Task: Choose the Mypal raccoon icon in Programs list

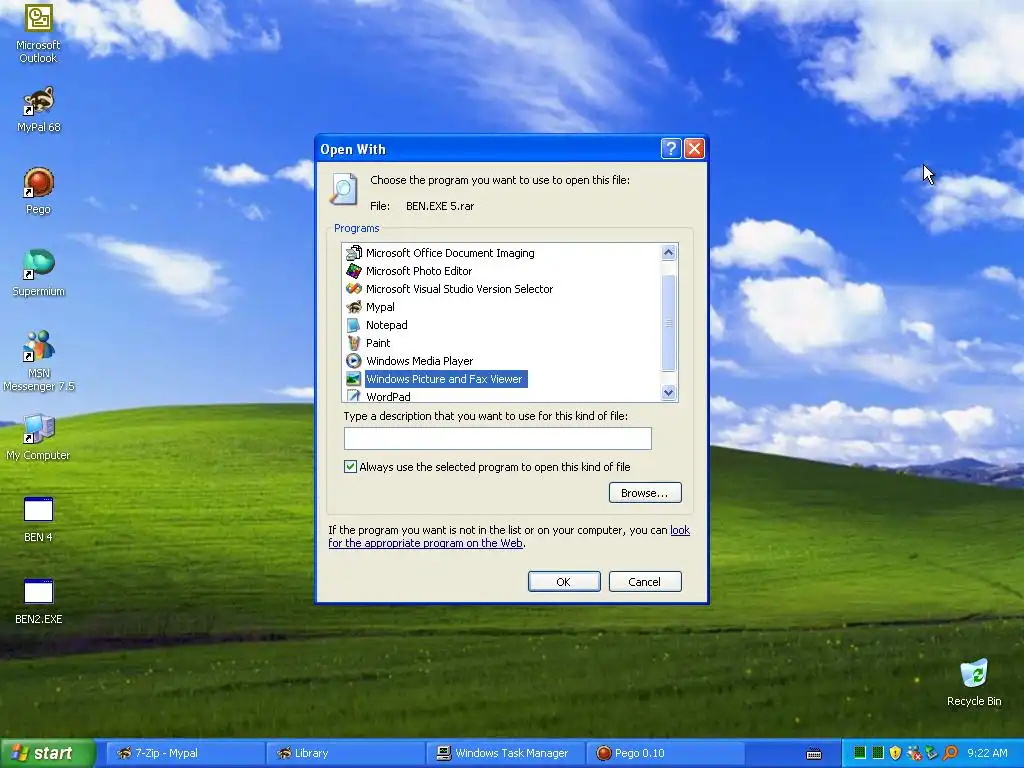Action: click(353, 307)
